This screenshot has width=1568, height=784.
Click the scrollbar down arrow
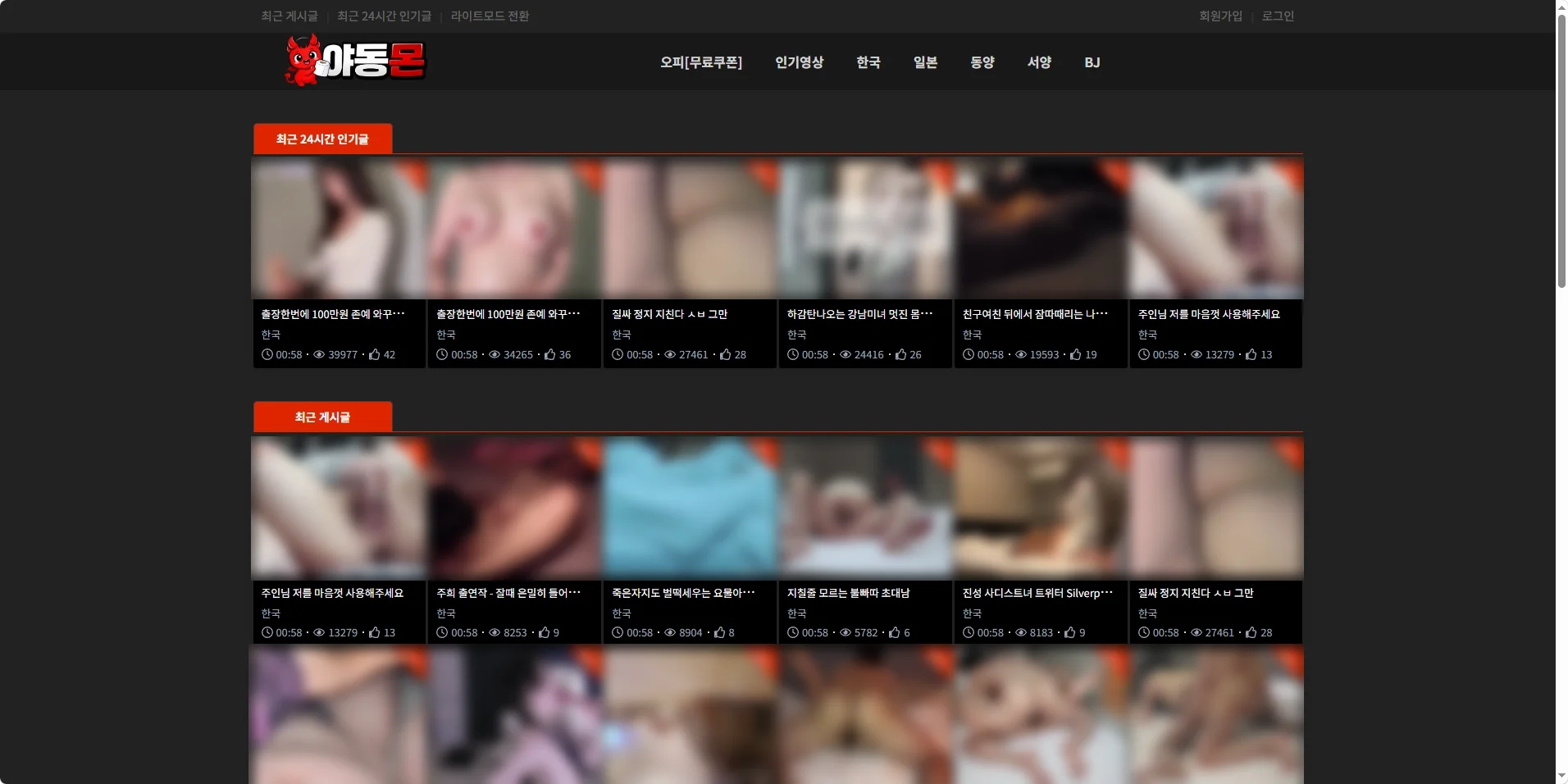coord(1561,776)
